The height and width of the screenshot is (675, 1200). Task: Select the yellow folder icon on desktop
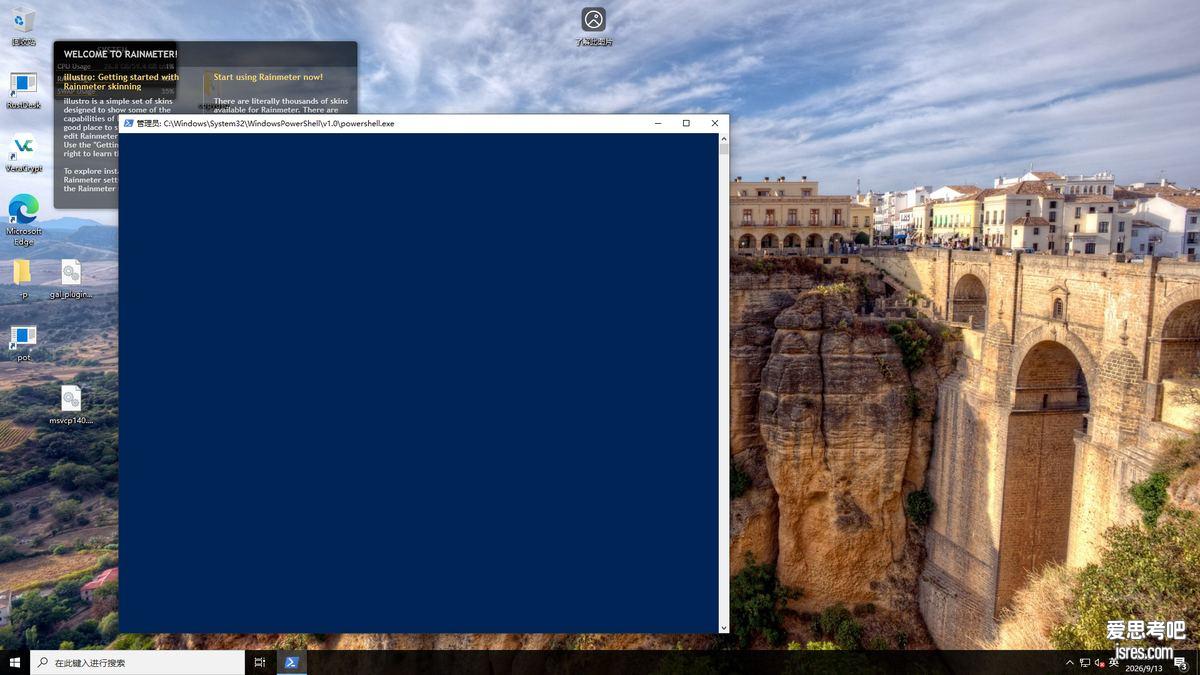(x=22, y=279)
